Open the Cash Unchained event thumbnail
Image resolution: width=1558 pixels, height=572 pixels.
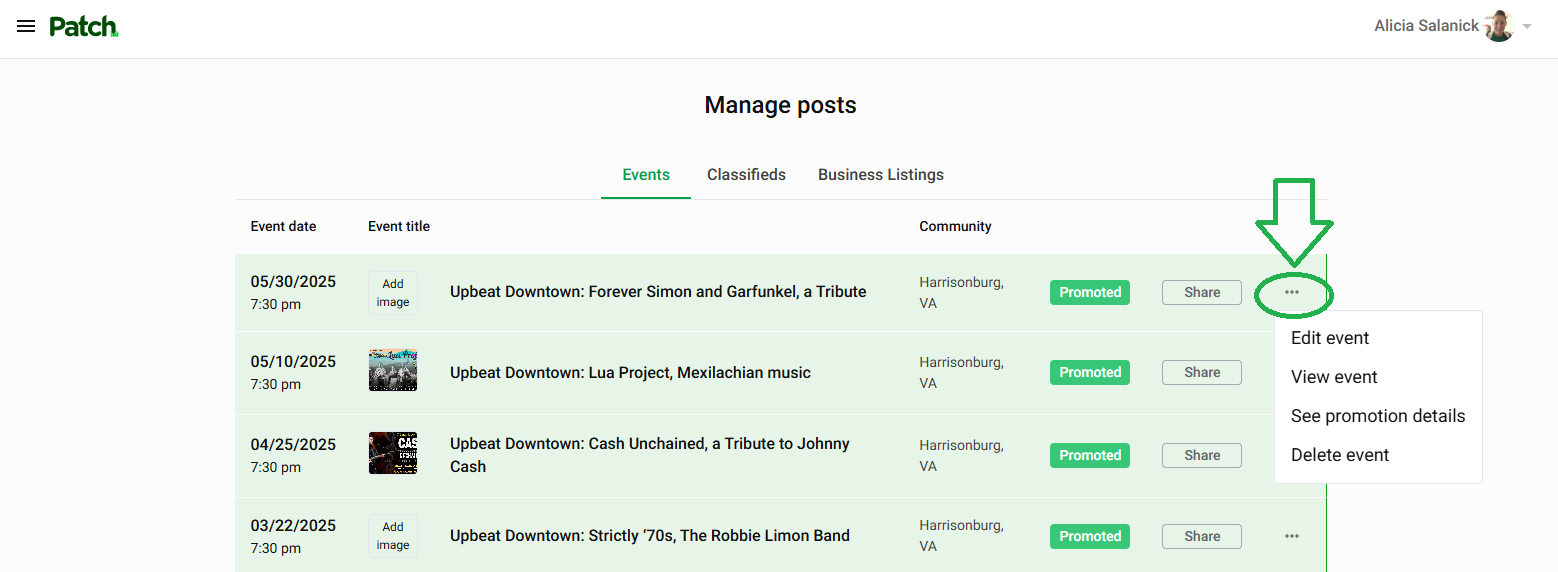[393, 453]
